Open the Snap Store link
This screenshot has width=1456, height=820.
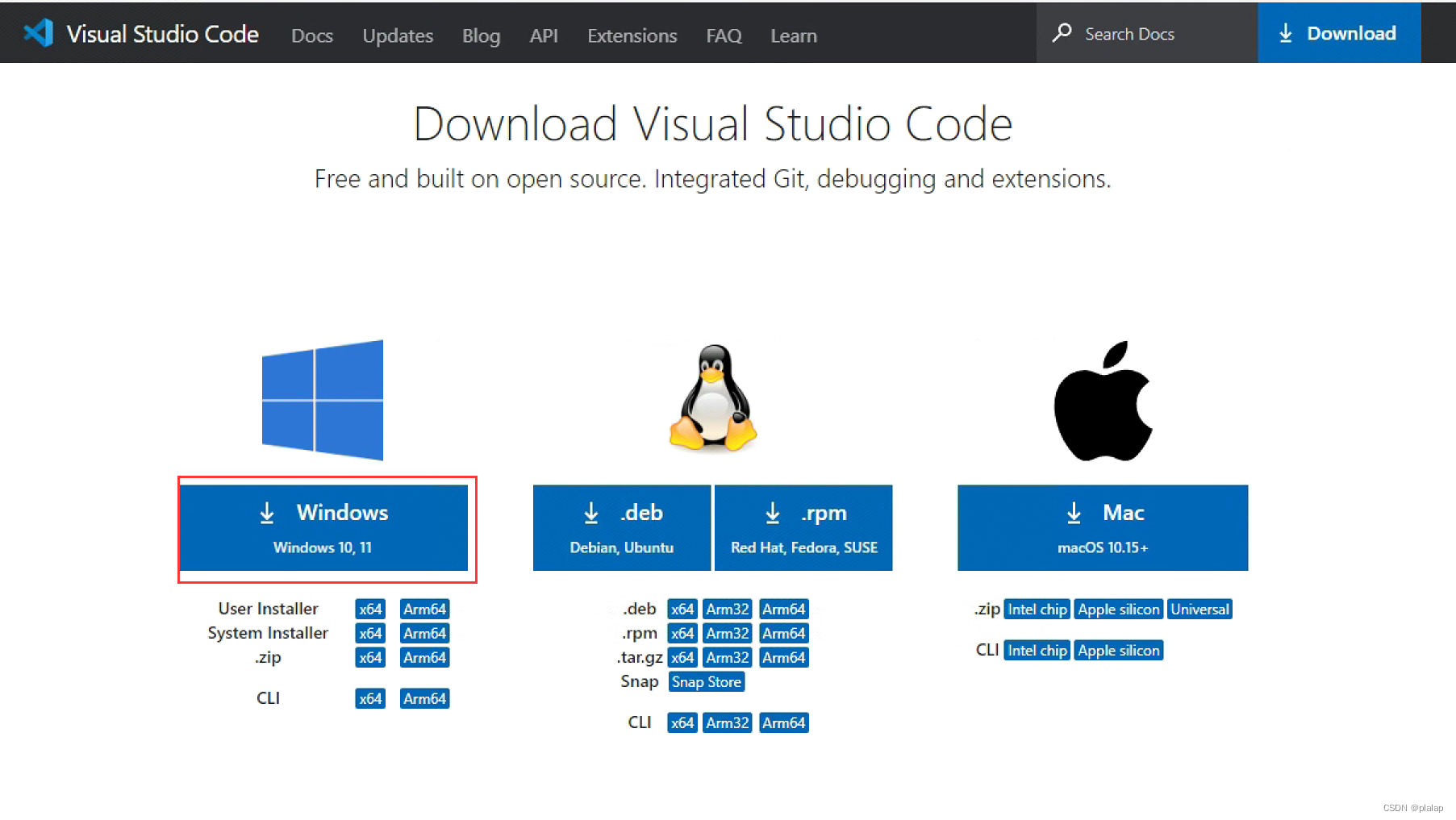(x=707, y=681)
